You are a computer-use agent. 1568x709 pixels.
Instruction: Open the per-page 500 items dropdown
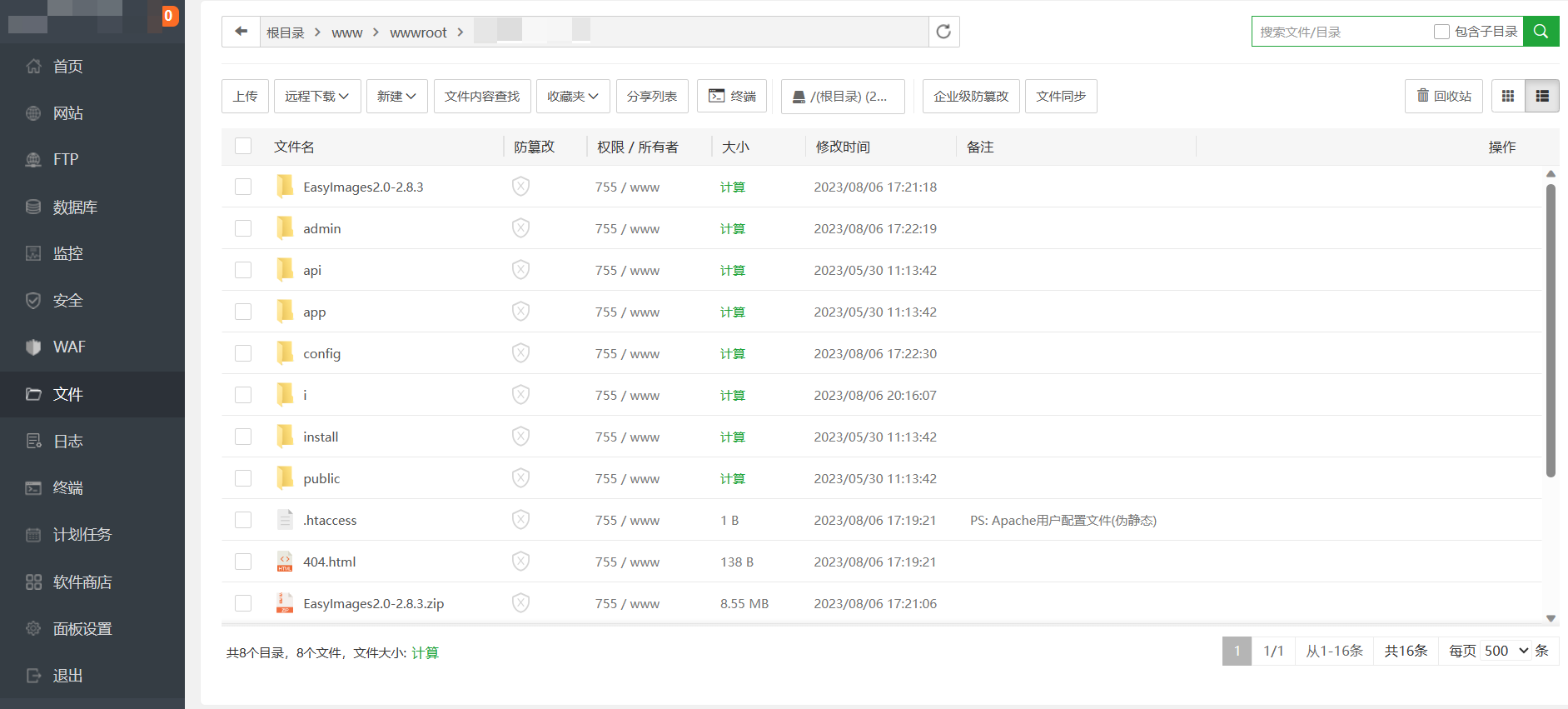1506,651
